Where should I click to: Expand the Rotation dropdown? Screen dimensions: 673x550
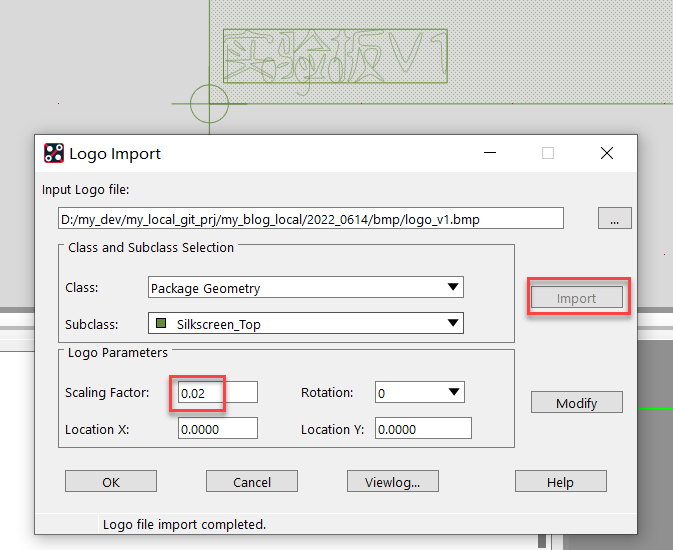pyautogui.click(x=454, y=393)
